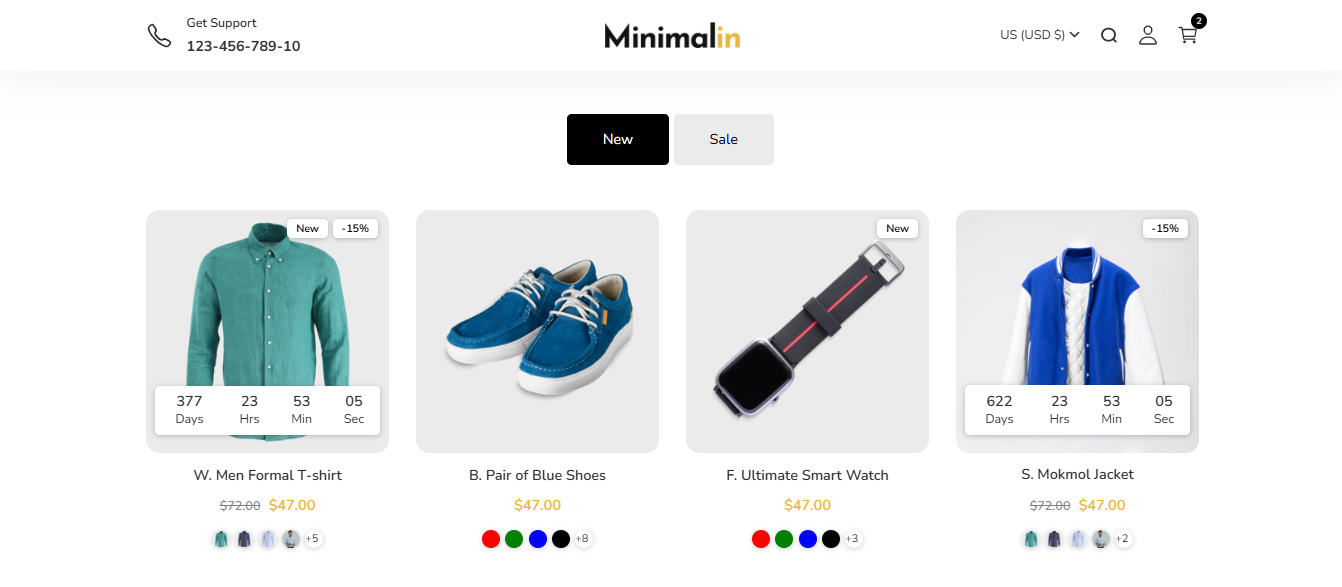
Task: Open the W. Men Formal T-shirt link
Action: pyautogui.click(x=268, y=475)
